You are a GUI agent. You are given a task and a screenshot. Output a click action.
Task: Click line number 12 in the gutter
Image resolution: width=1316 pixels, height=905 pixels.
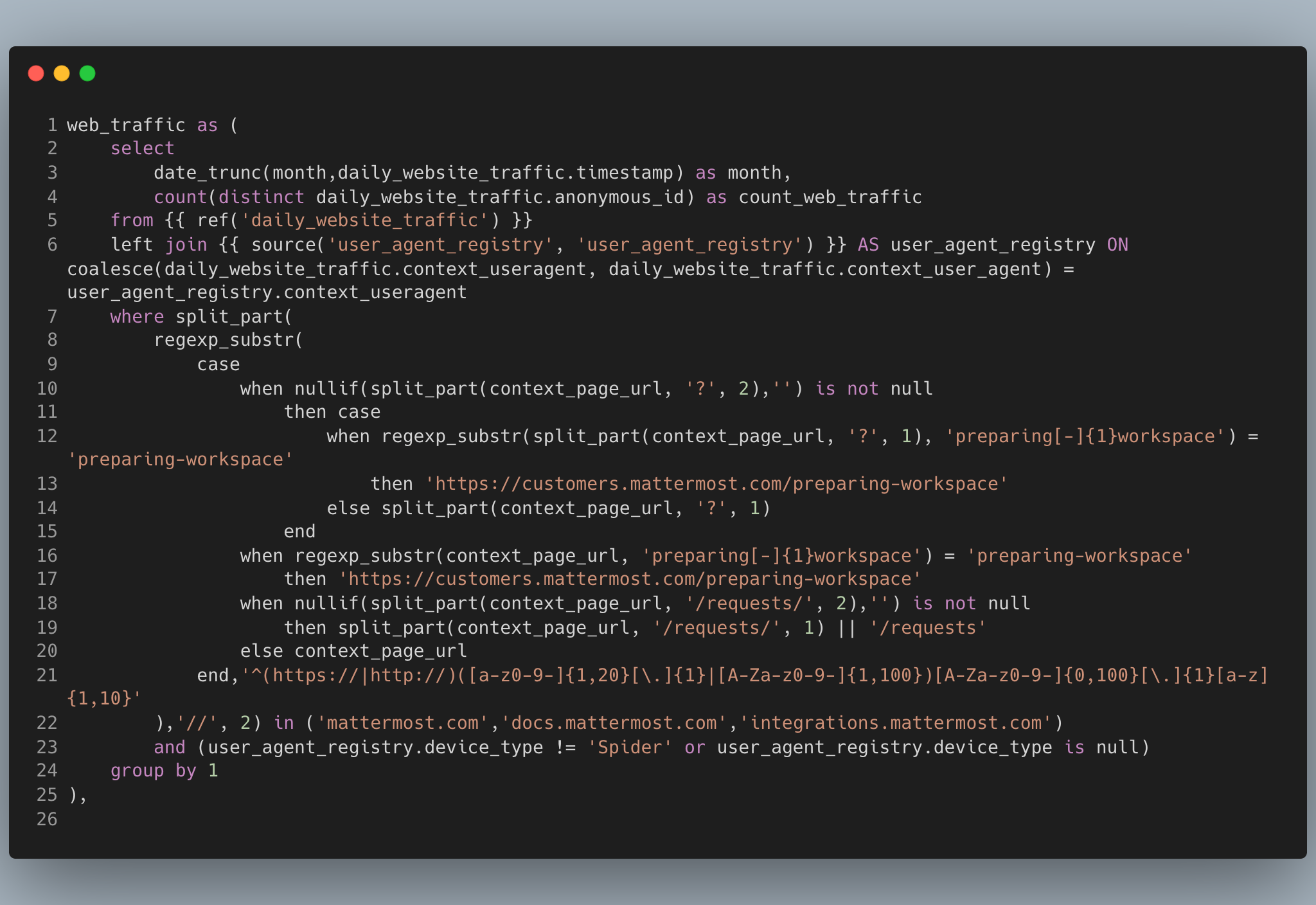[46, 436]
